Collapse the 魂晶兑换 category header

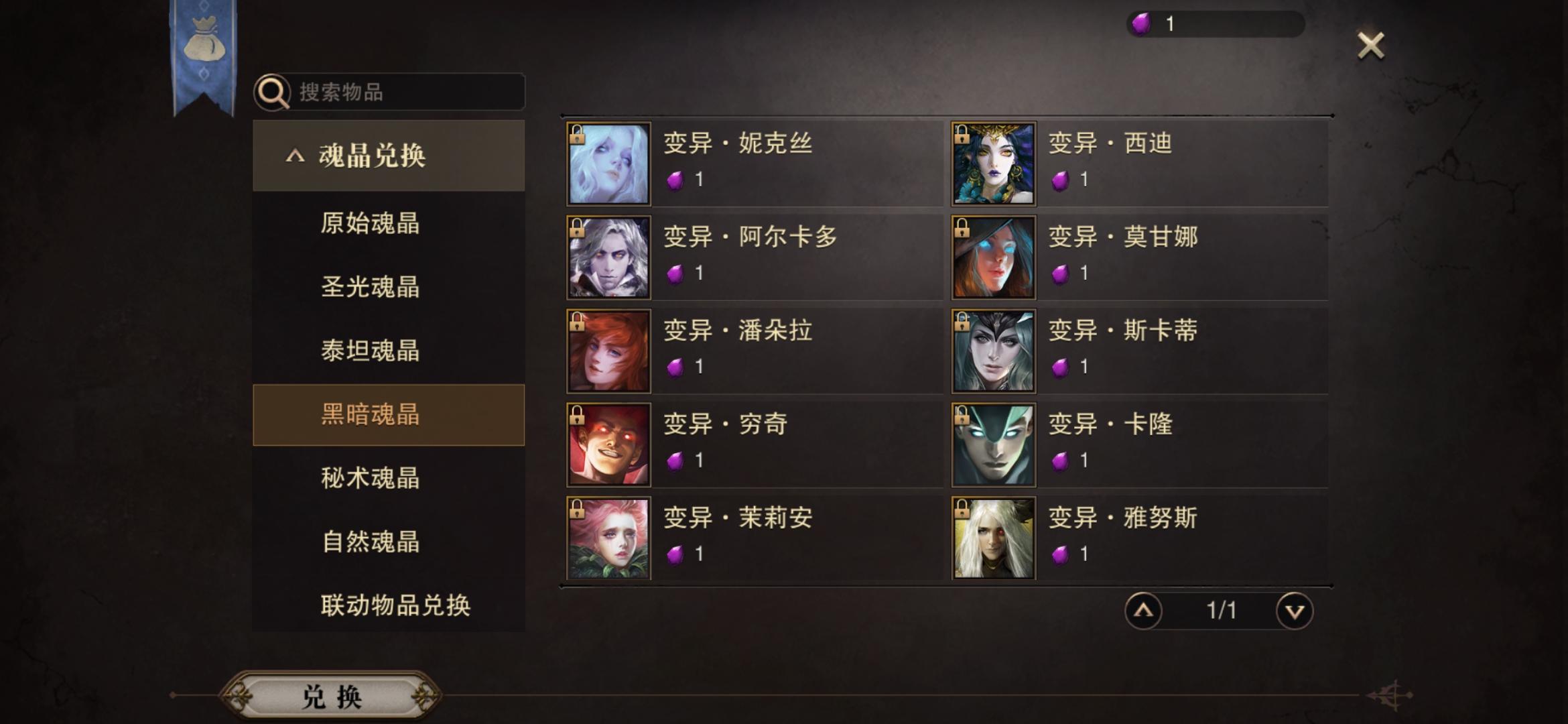pos(389,156)
